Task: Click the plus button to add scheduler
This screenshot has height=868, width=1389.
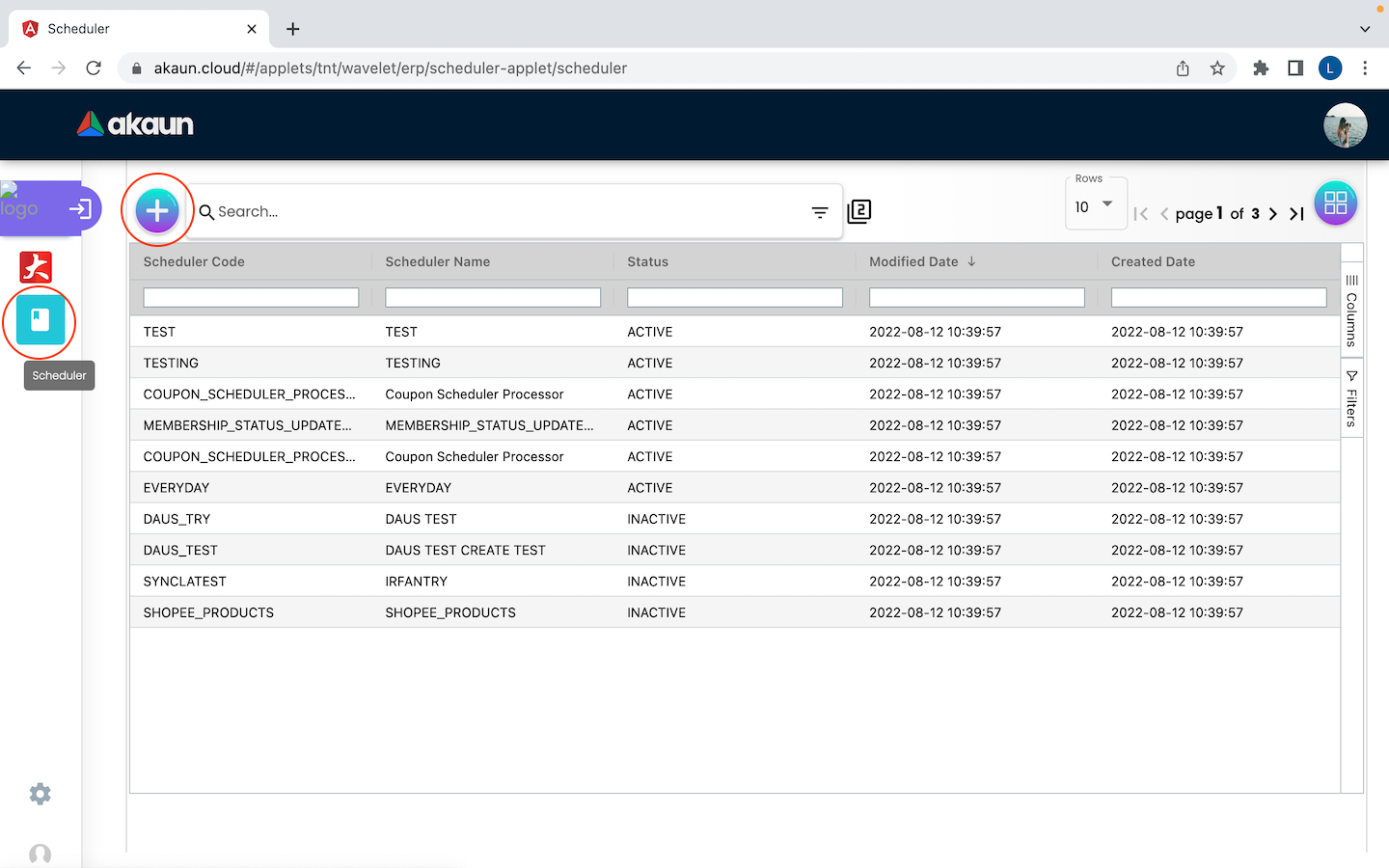Action: click(x=157, y=210)
